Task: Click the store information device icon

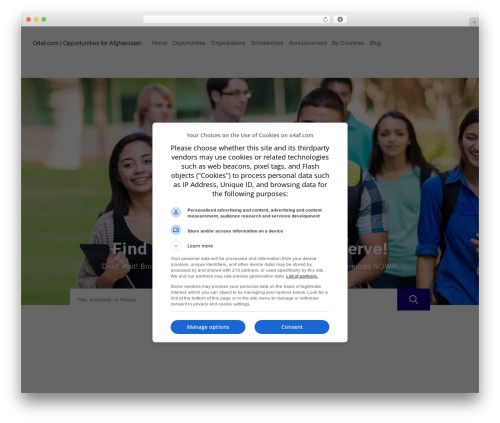Action: [x=176, y=230]
